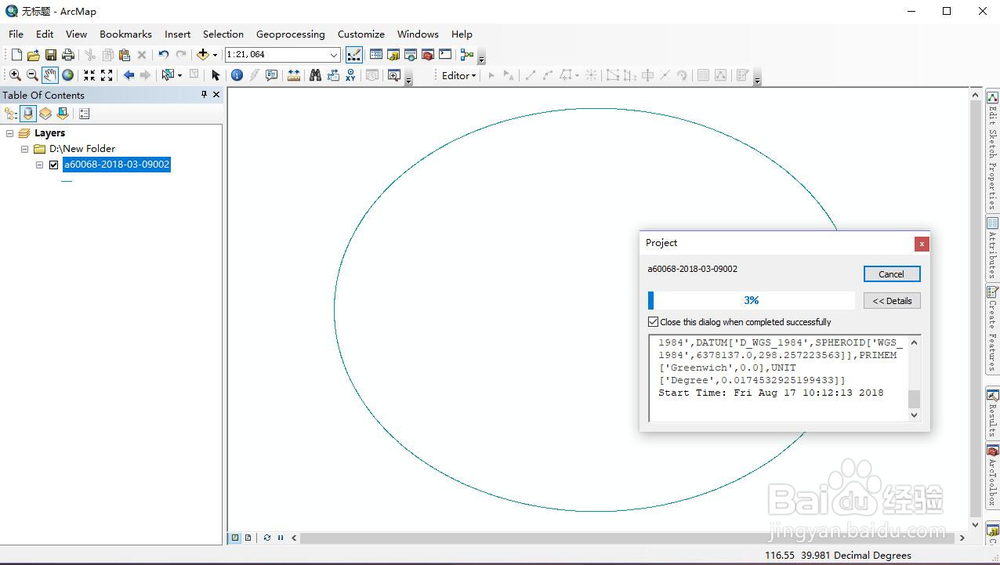Select the Zoom In tool
Viewport: 1000px width, 565px height.
[15, 75]
